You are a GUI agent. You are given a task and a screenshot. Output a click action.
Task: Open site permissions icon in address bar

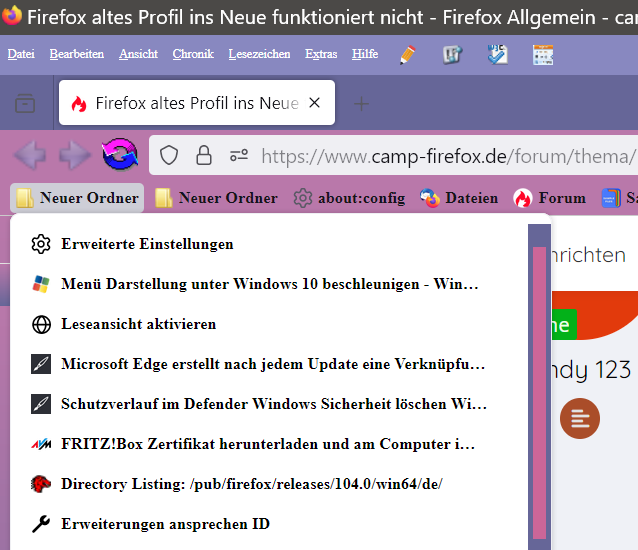pyautogui.click(x=239, y=155)
